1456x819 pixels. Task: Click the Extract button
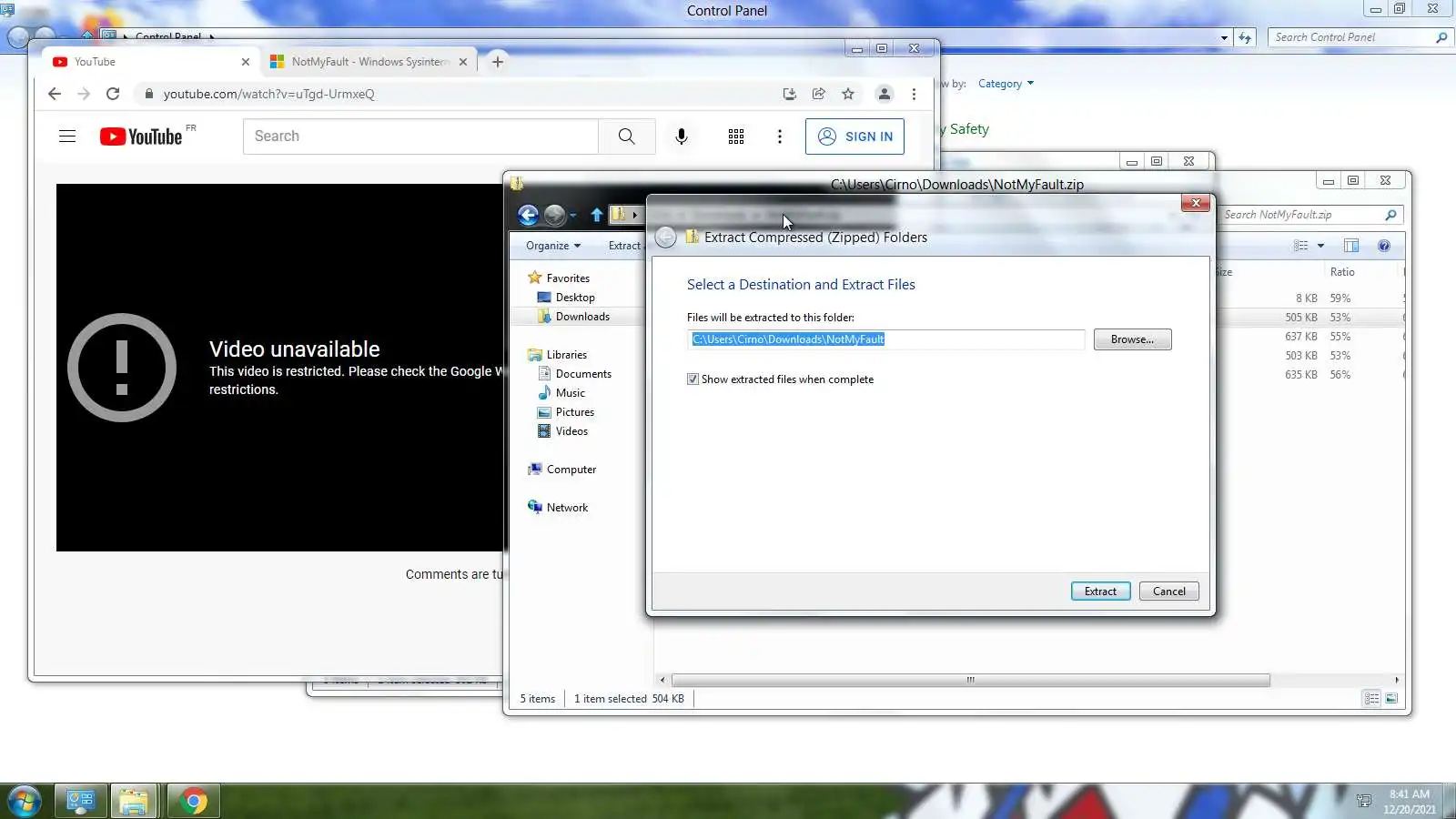1100,591
